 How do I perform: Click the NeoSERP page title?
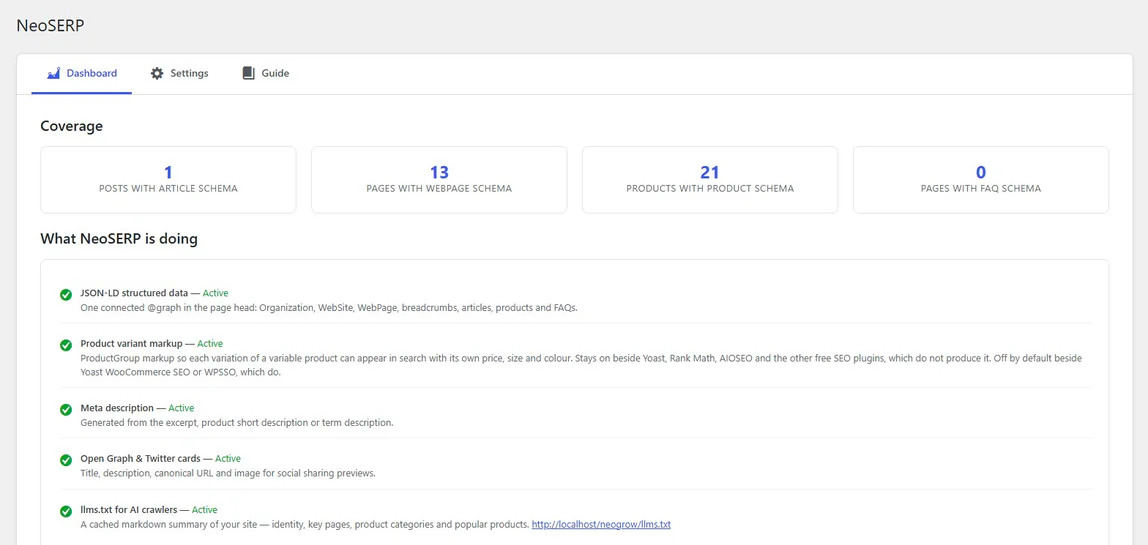click(51, 25)
